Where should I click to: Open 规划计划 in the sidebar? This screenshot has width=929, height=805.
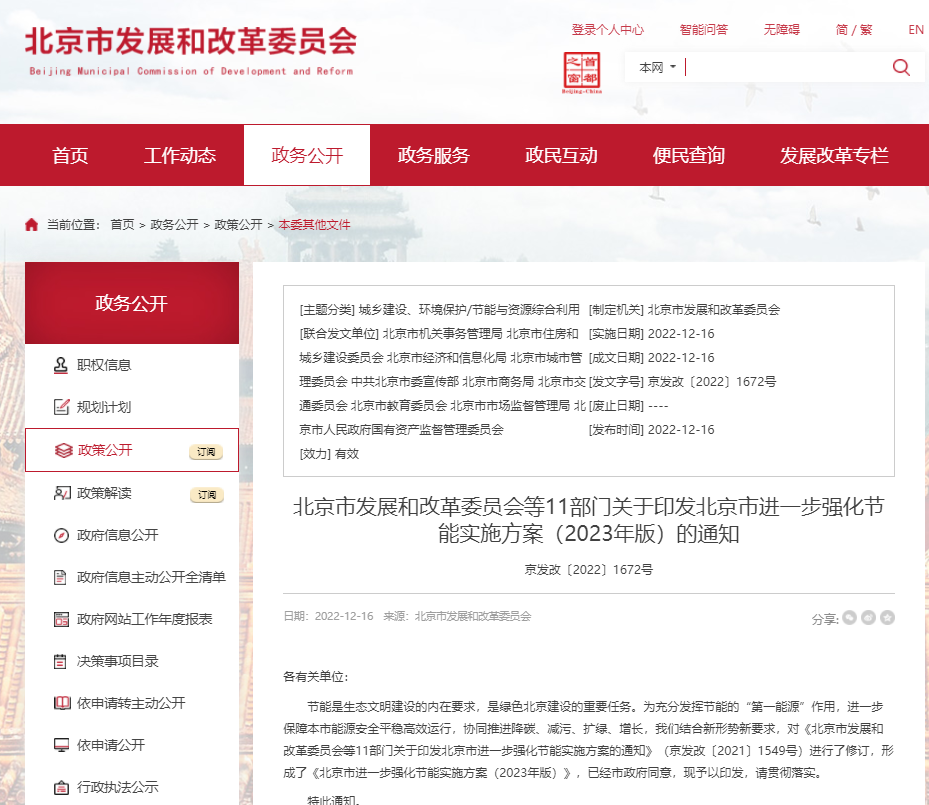pos(104,407)
